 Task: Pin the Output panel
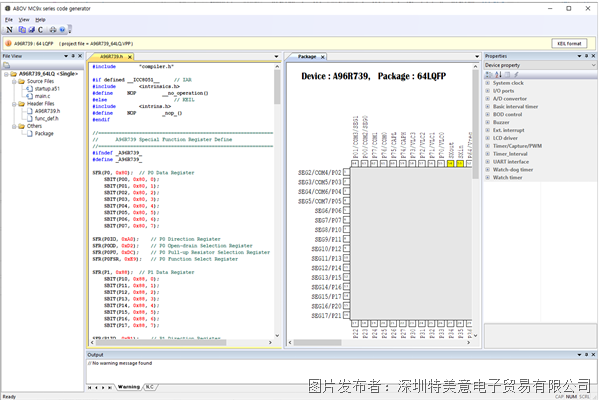click(x=586, y=354)
